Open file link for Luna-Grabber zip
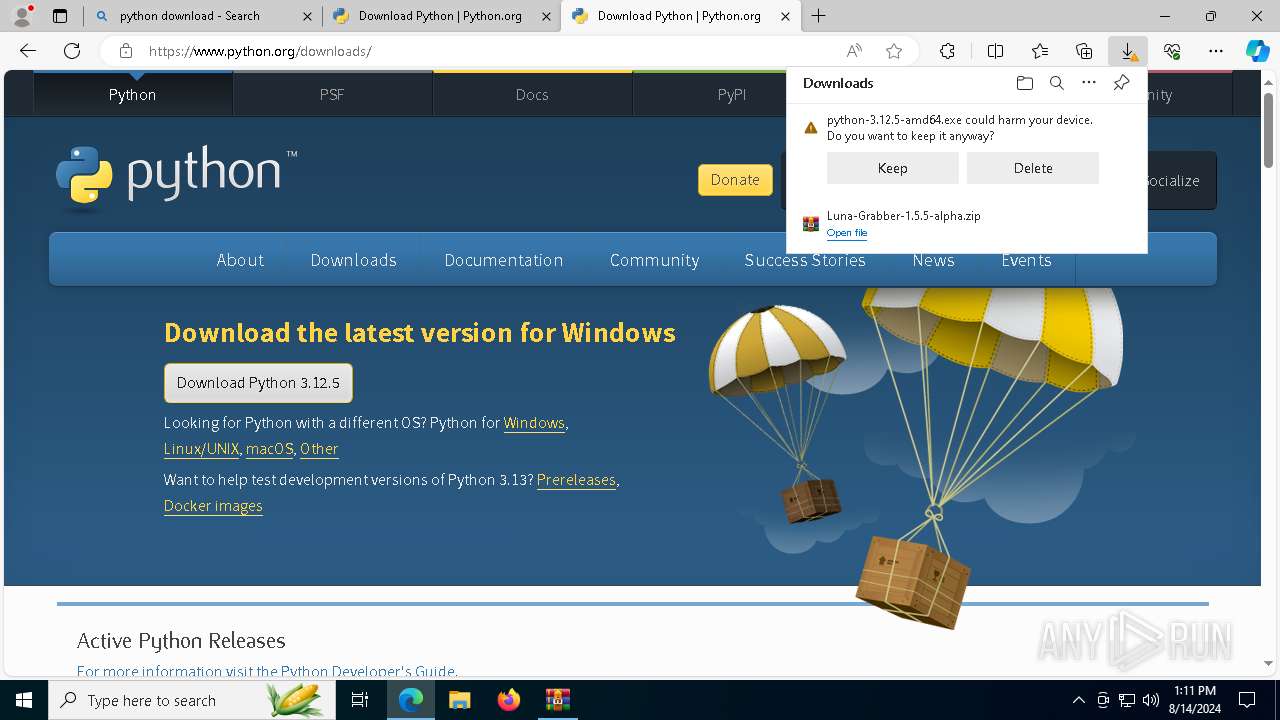This screenshot has height=720, width=1280. click(847, 233)
